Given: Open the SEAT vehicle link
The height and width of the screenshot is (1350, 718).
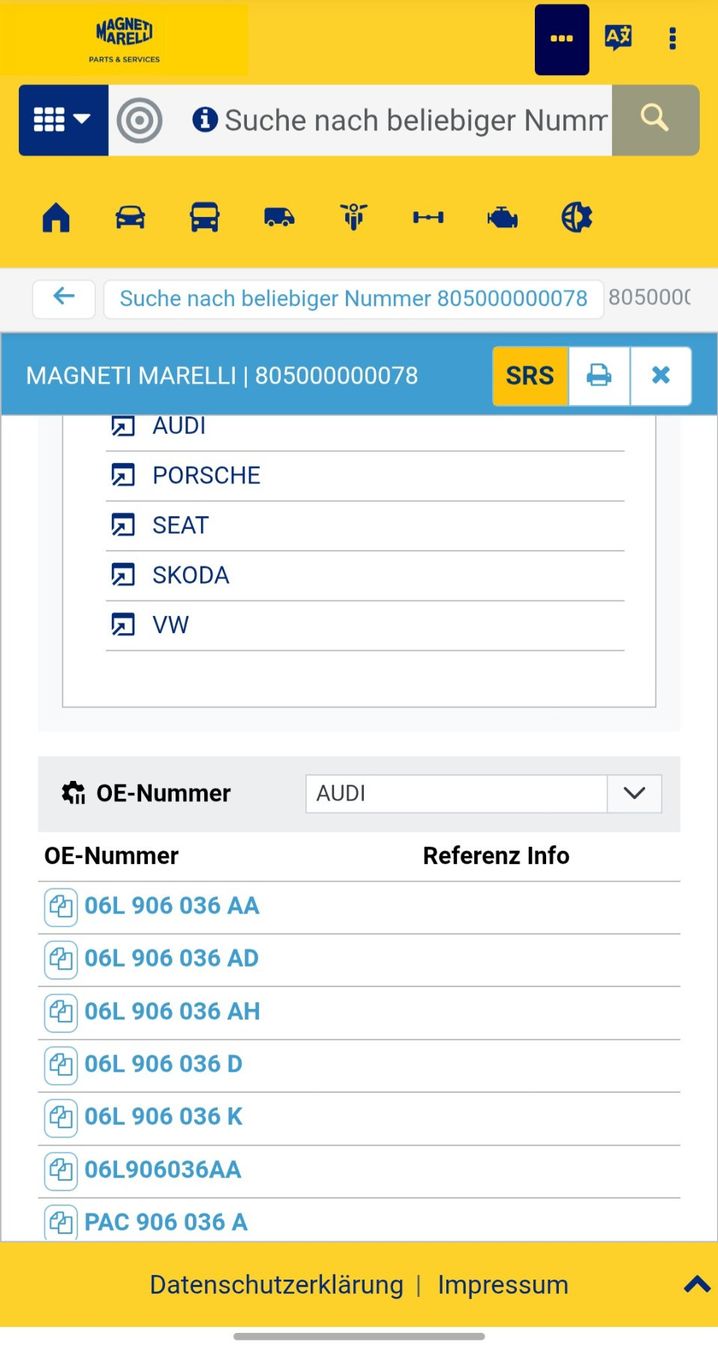Looking at the screenshot, I should 180,525.
